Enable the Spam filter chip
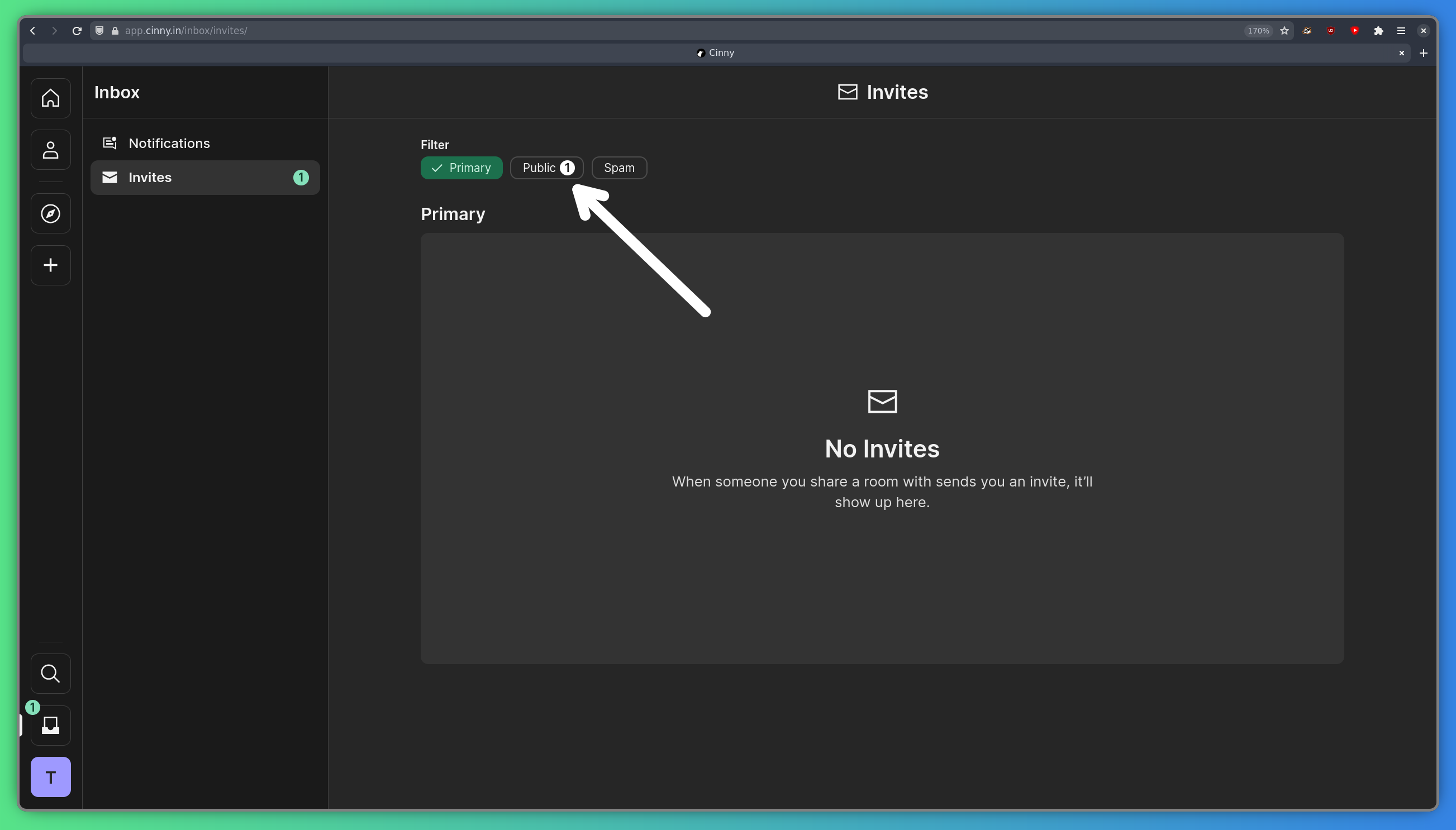 click(618, 168)
